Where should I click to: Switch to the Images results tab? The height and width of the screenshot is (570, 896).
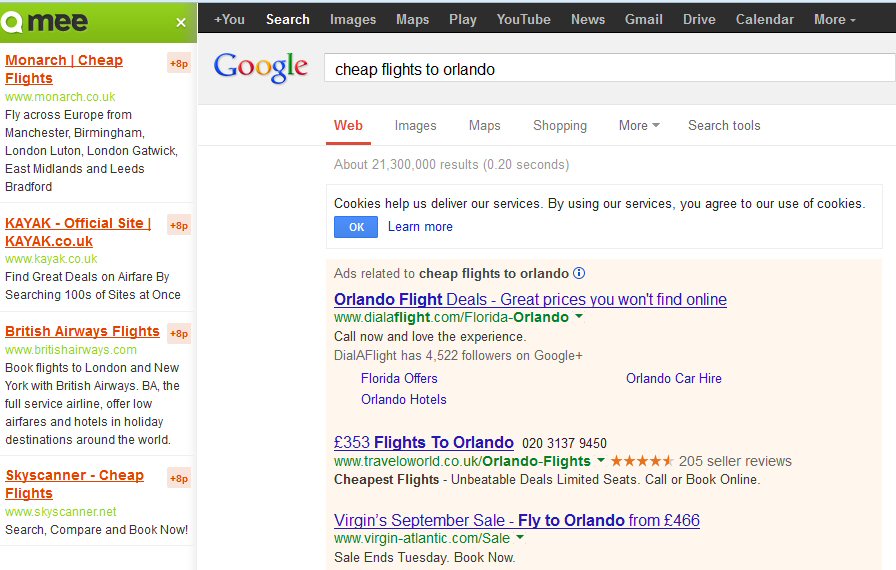[415, 126]
